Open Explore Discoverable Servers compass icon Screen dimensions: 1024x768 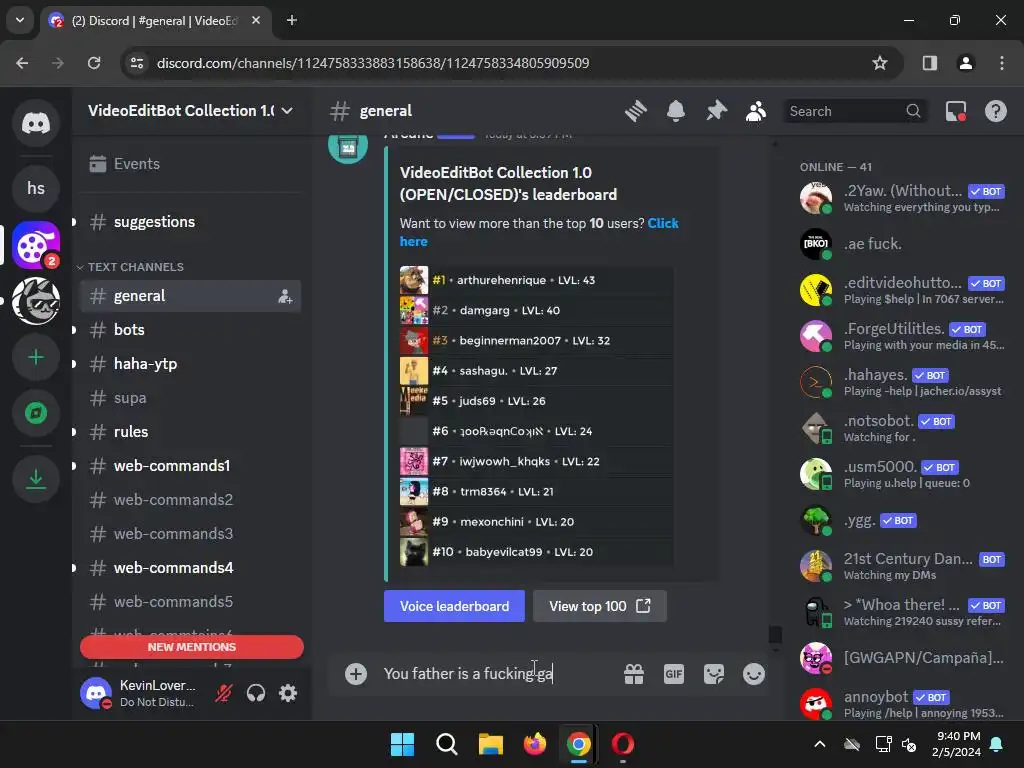pos(36,413)
